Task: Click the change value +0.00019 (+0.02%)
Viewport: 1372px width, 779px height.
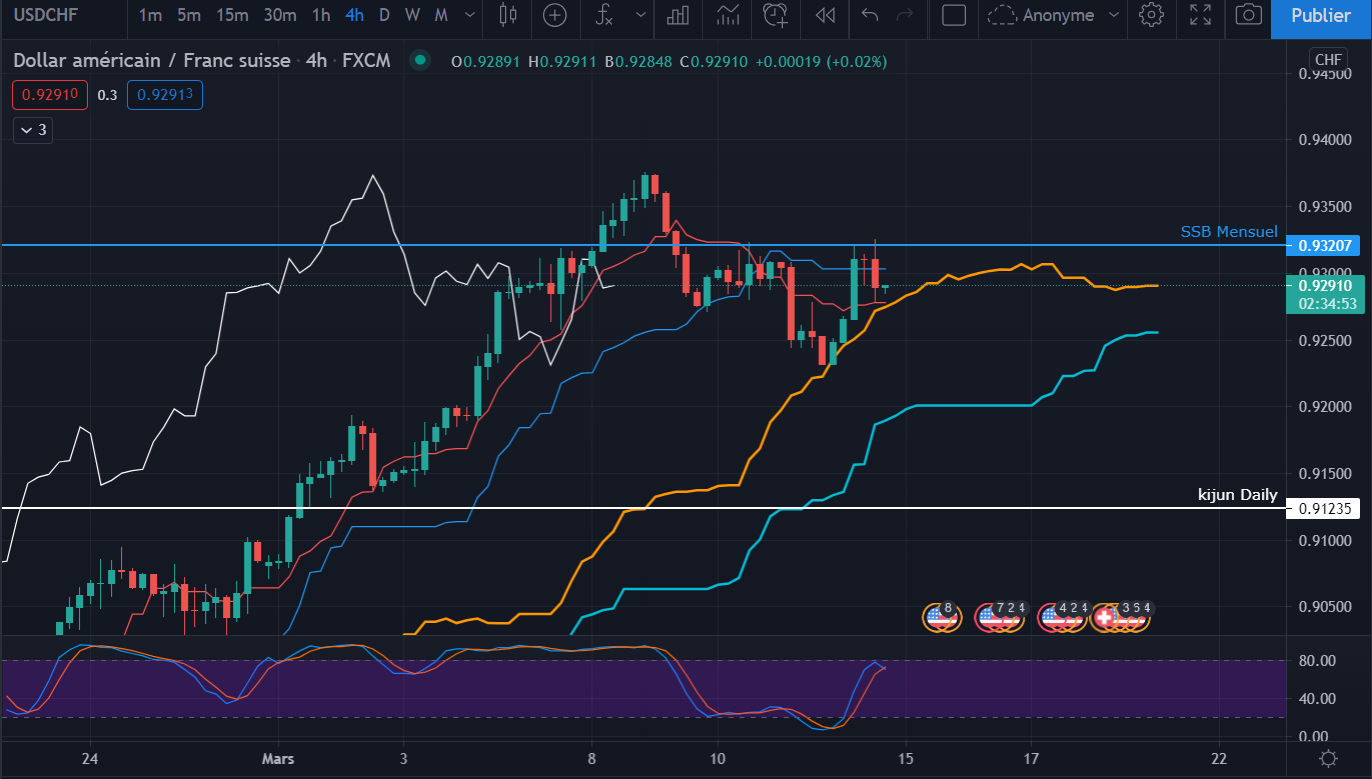Action: (820, 61)
